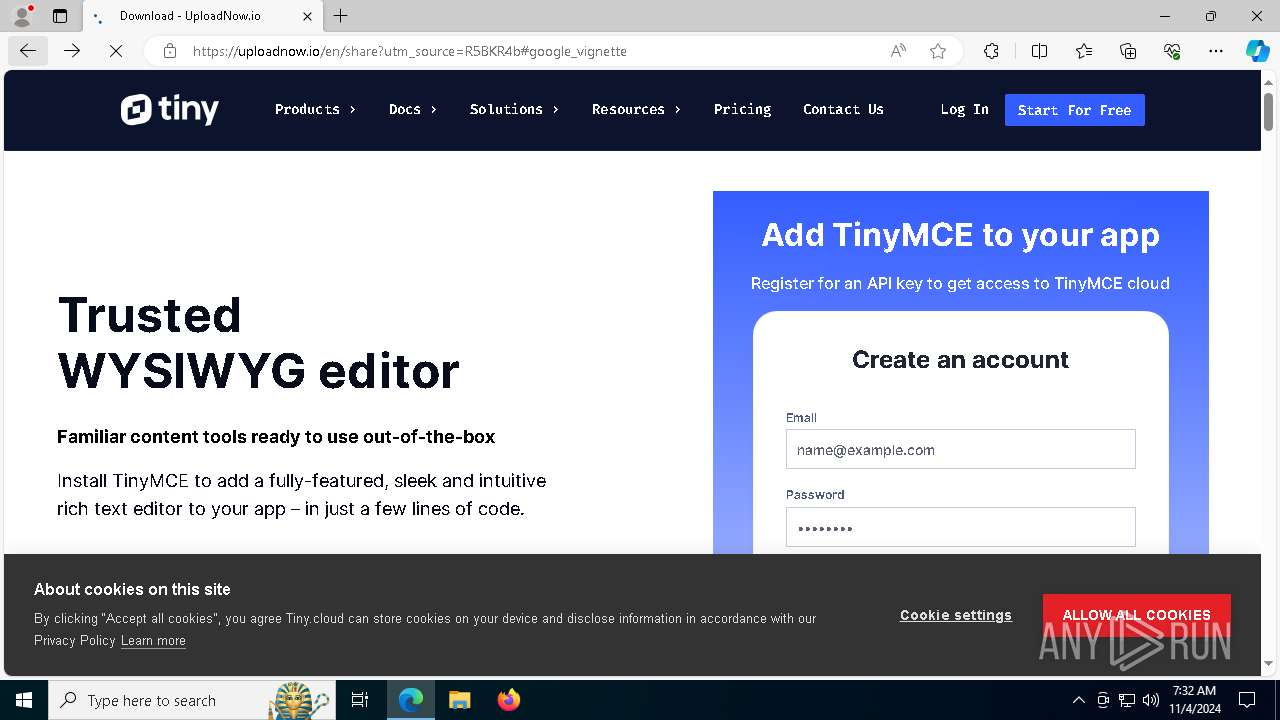
Task: View site information lock icon
Action: tap(170, 51)
